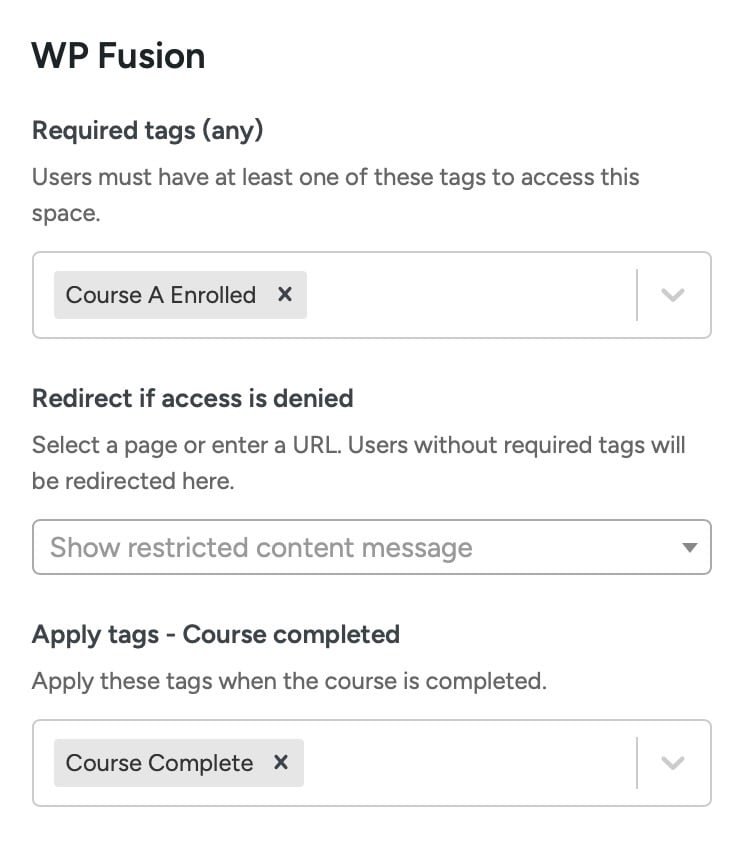Click the 'be redirected here.' text line
This screenshot has width=748, height=866.
[x=132, y=481]
